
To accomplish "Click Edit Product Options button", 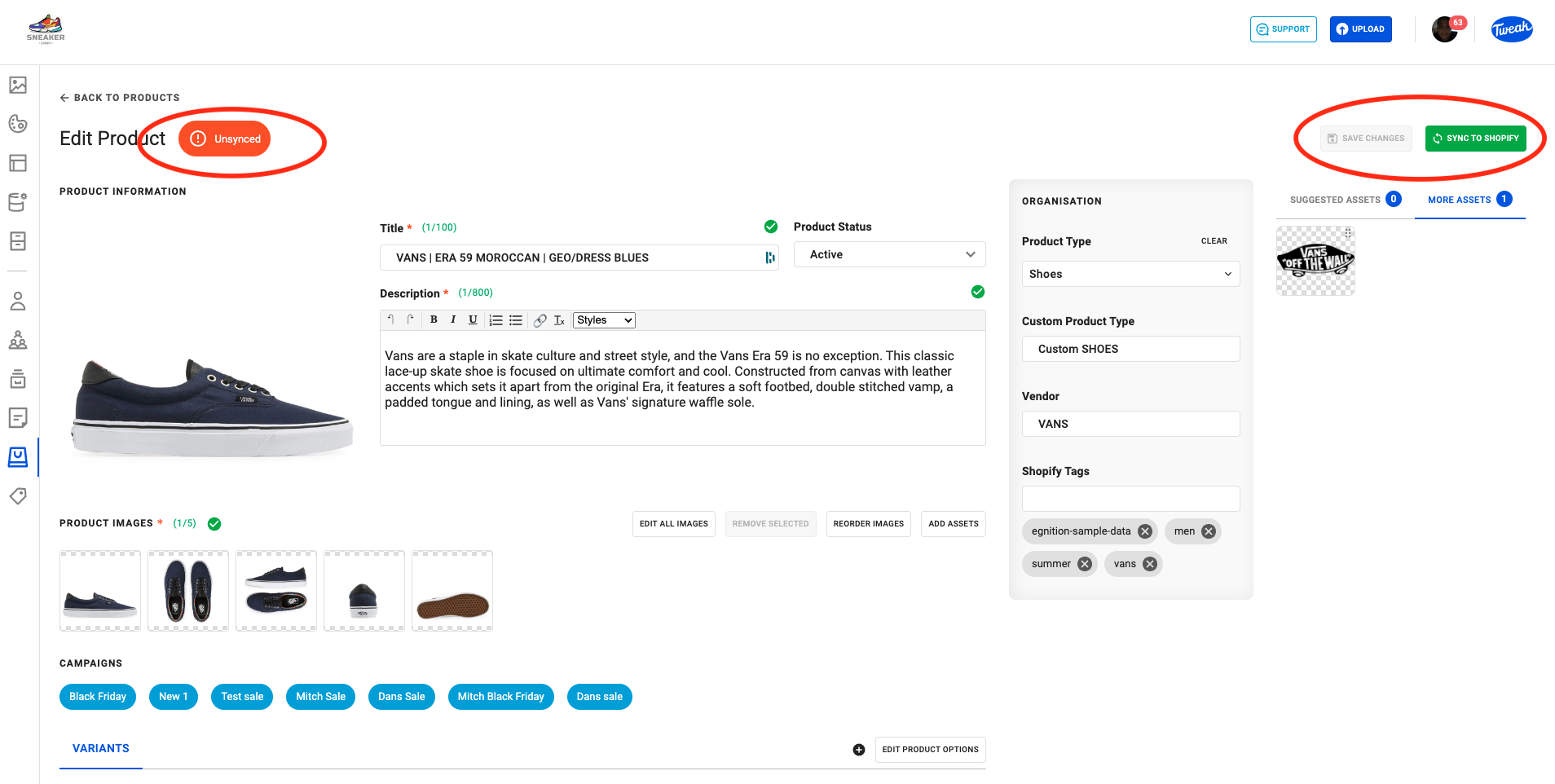I will (x=931, y=750).
